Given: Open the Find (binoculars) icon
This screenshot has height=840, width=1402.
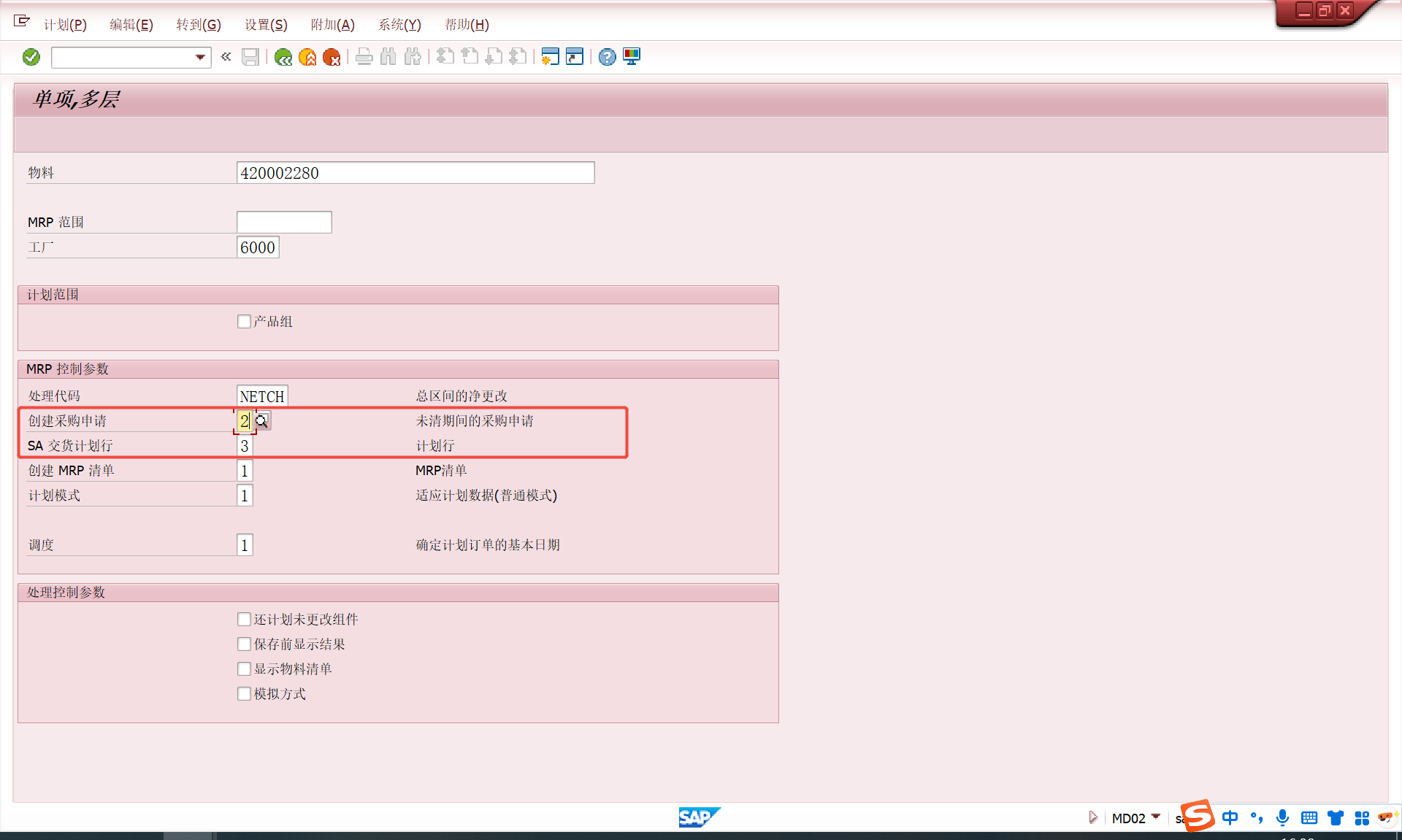Looking at the screenshot, I should 388,57.
